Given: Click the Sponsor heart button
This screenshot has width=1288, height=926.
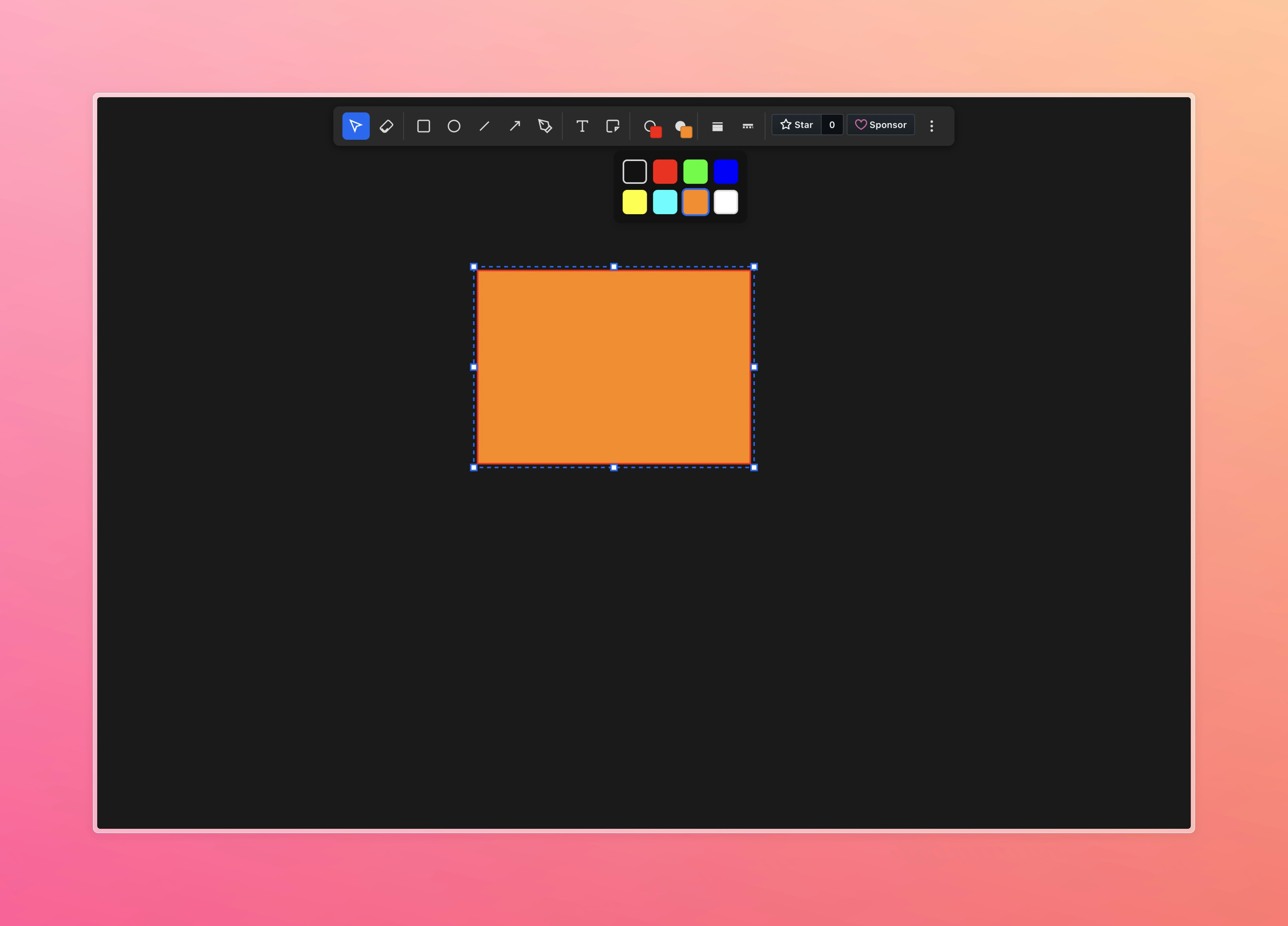Looking at the screenshot, I should [860, 125].
